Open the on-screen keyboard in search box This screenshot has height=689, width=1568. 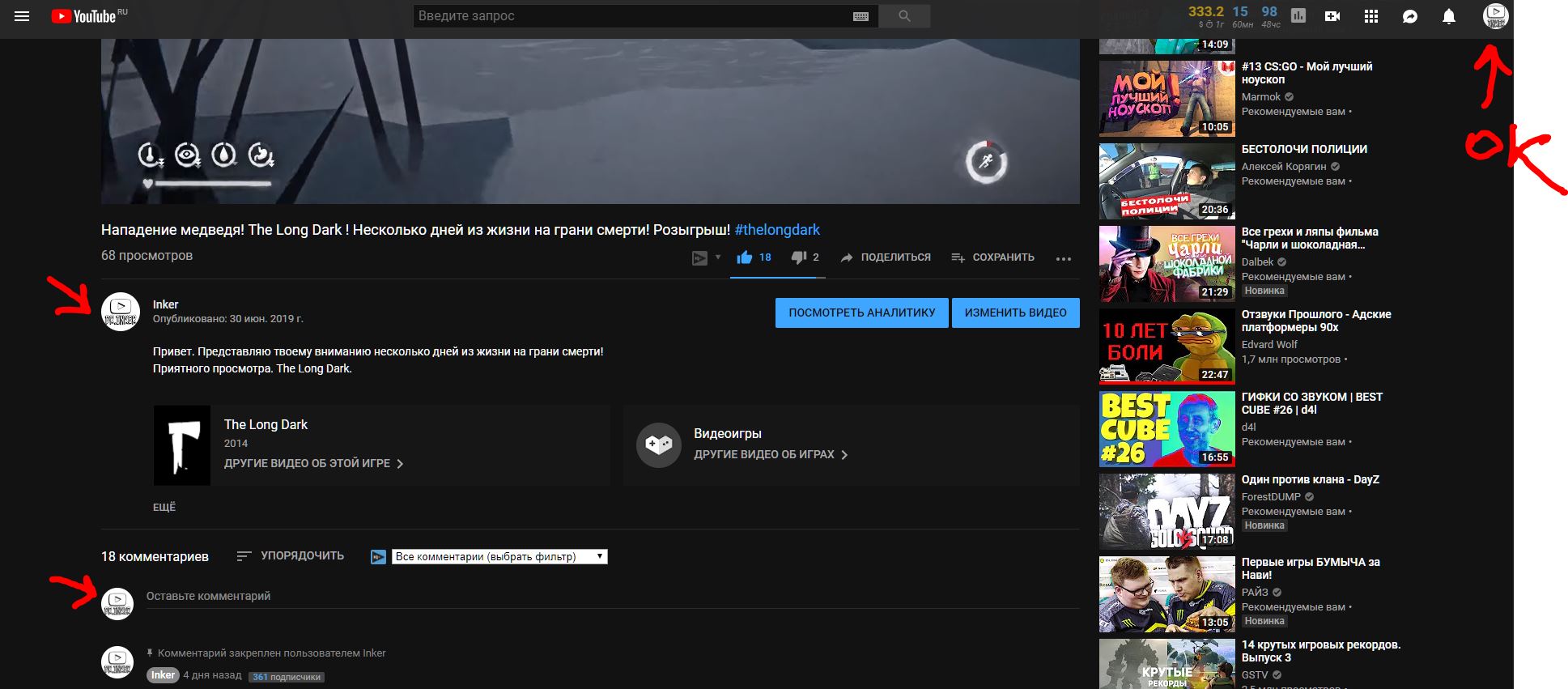pyautogui.click(x=860, y=16)
